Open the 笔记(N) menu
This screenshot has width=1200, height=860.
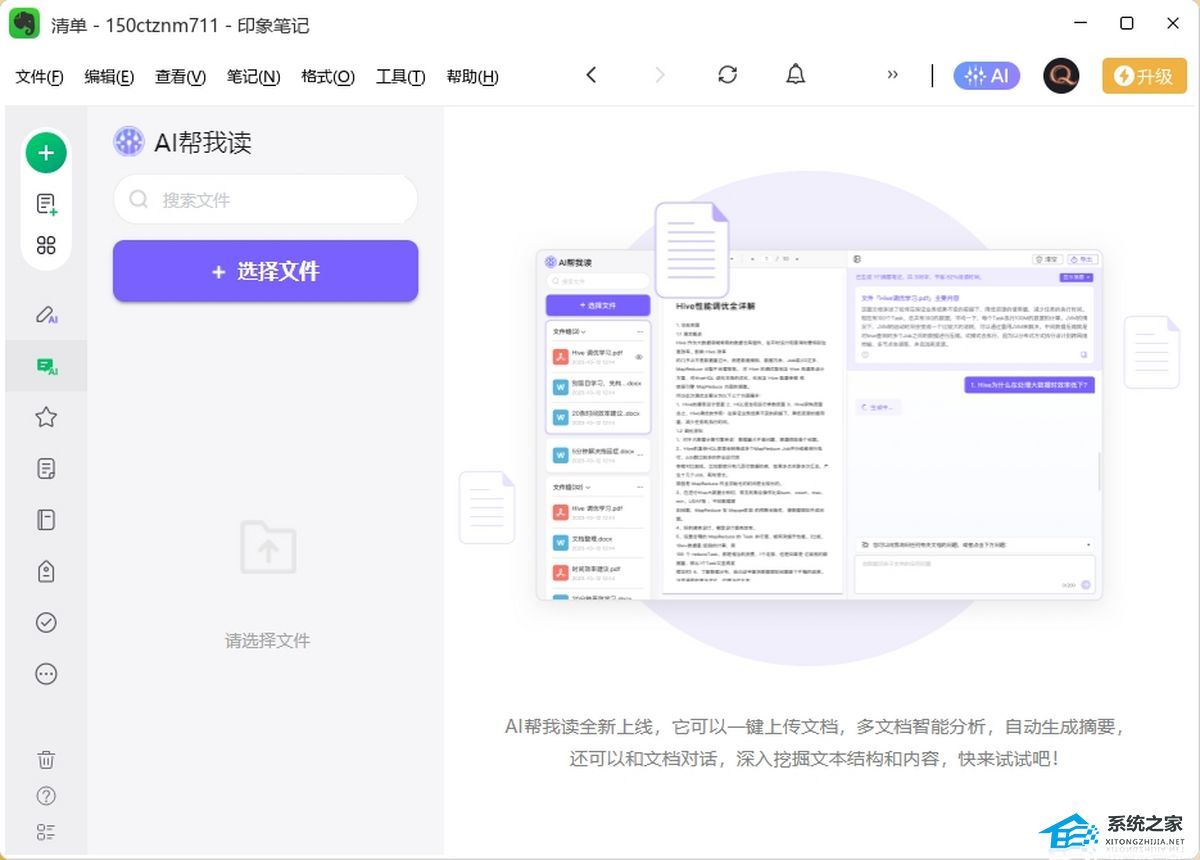(253, 77)
